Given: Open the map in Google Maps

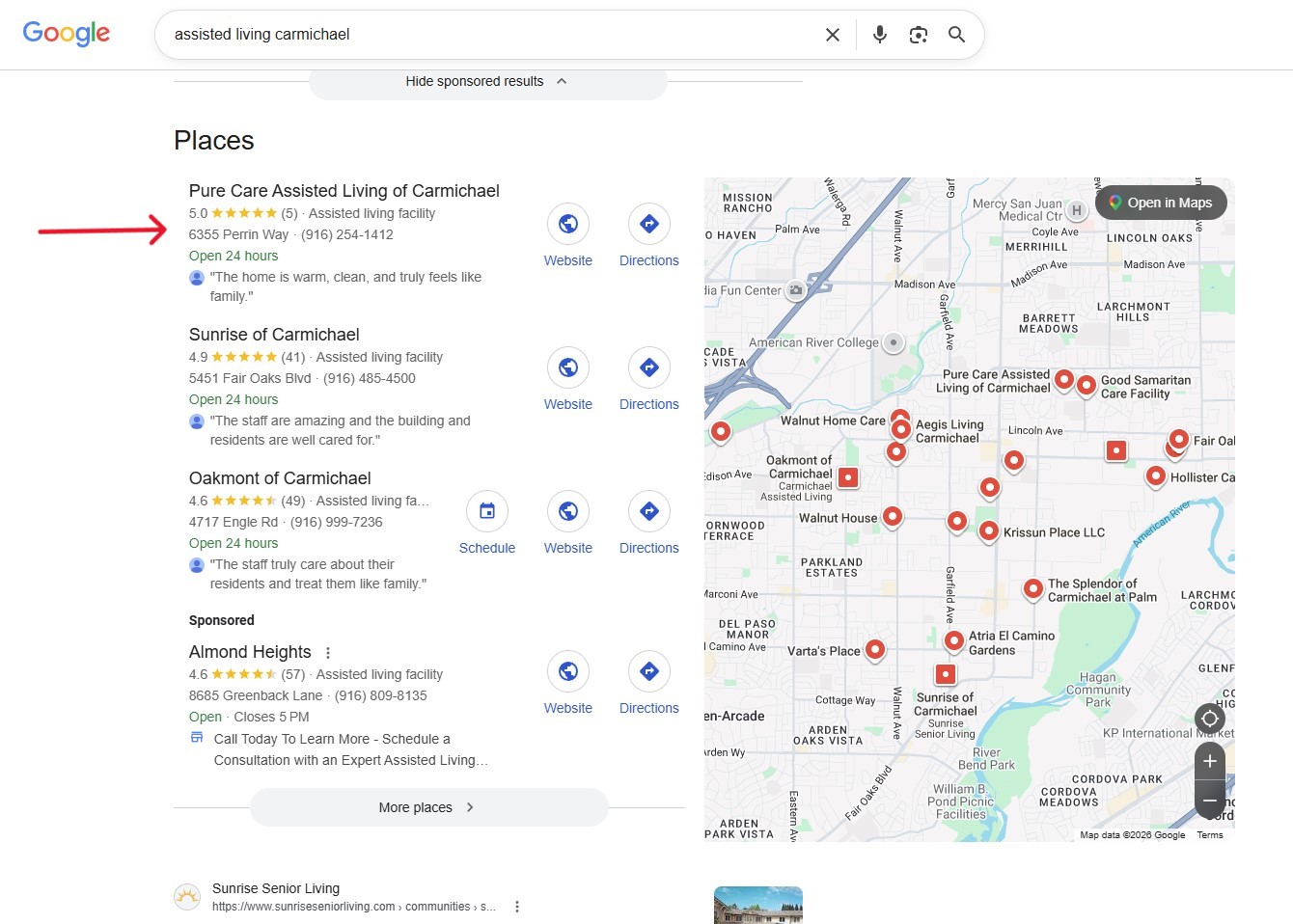Looking at the screenshot, I should [1161, 203].
